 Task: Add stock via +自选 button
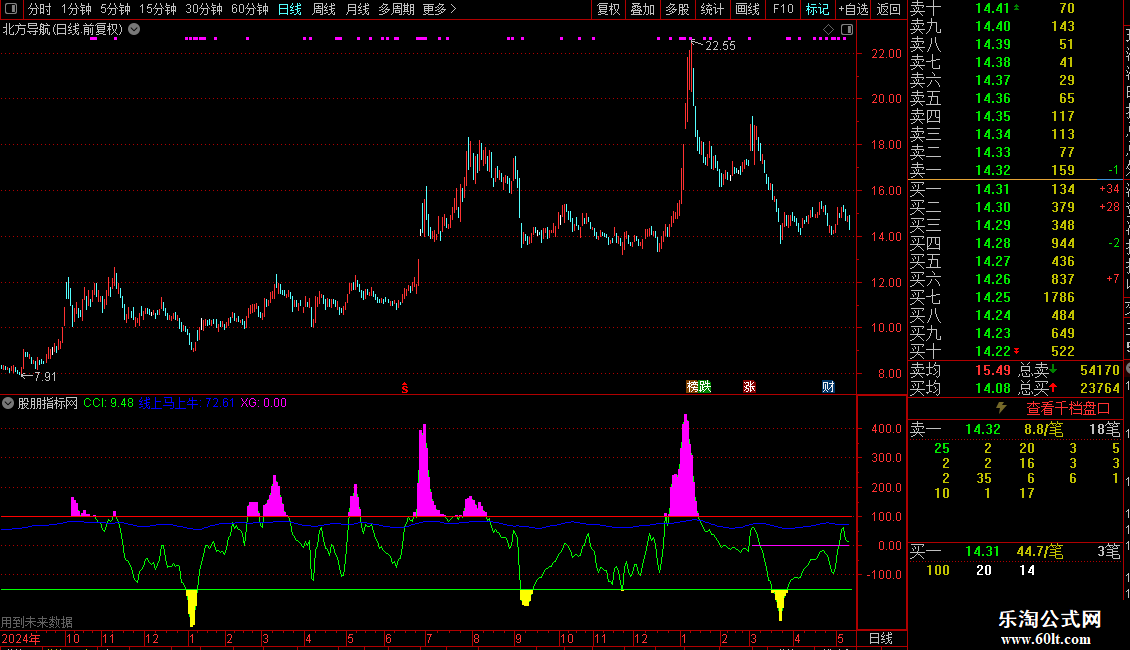[x=853, y=9]
